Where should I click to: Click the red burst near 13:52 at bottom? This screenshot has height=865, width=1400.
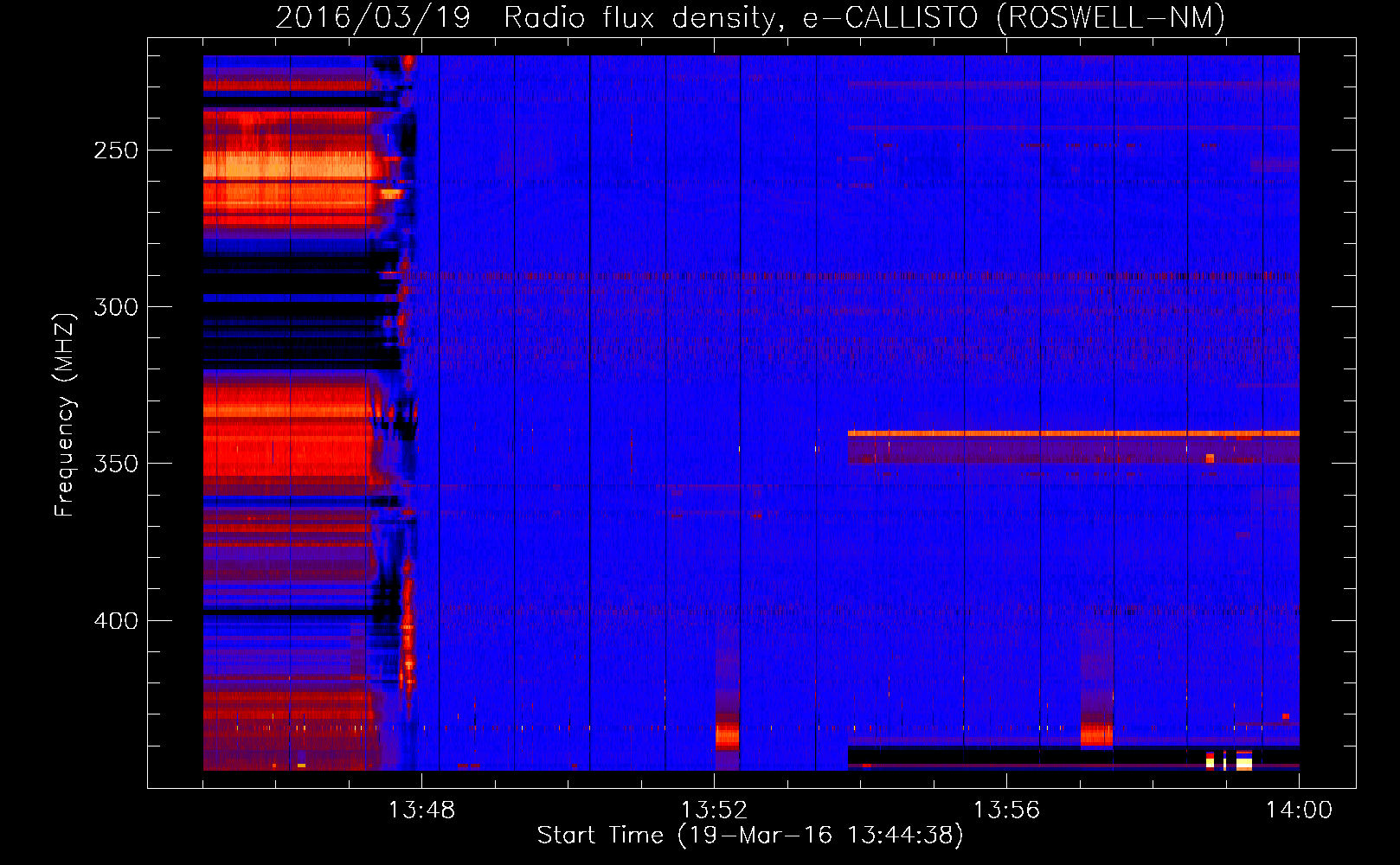(x=727, y=737)
